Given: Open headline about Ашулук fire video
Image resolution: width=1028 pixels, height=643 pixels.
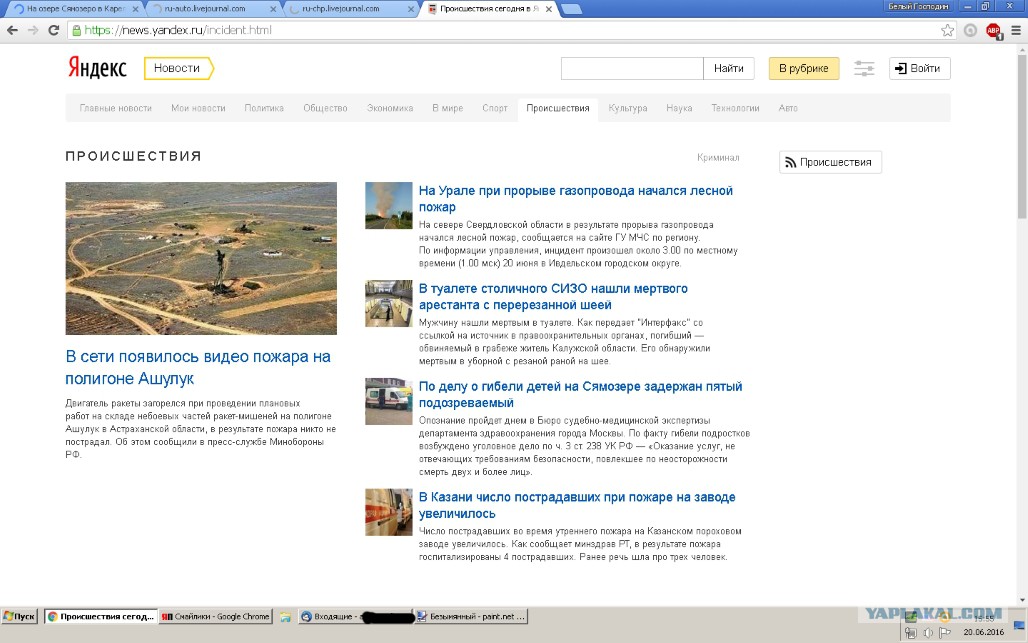Looking at the screenshot, I should [x=198, y=368].
